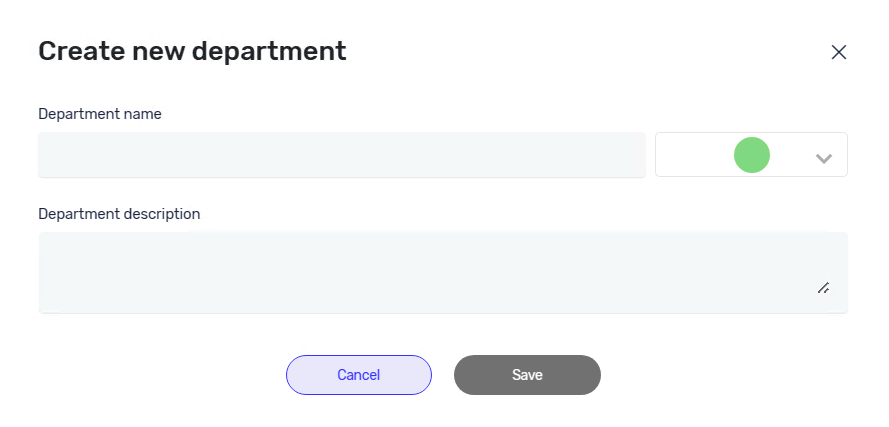Image resolution: width=889 pixels, height=427 pixels.
Task: Click the Department description label
Action: point(119,214)
